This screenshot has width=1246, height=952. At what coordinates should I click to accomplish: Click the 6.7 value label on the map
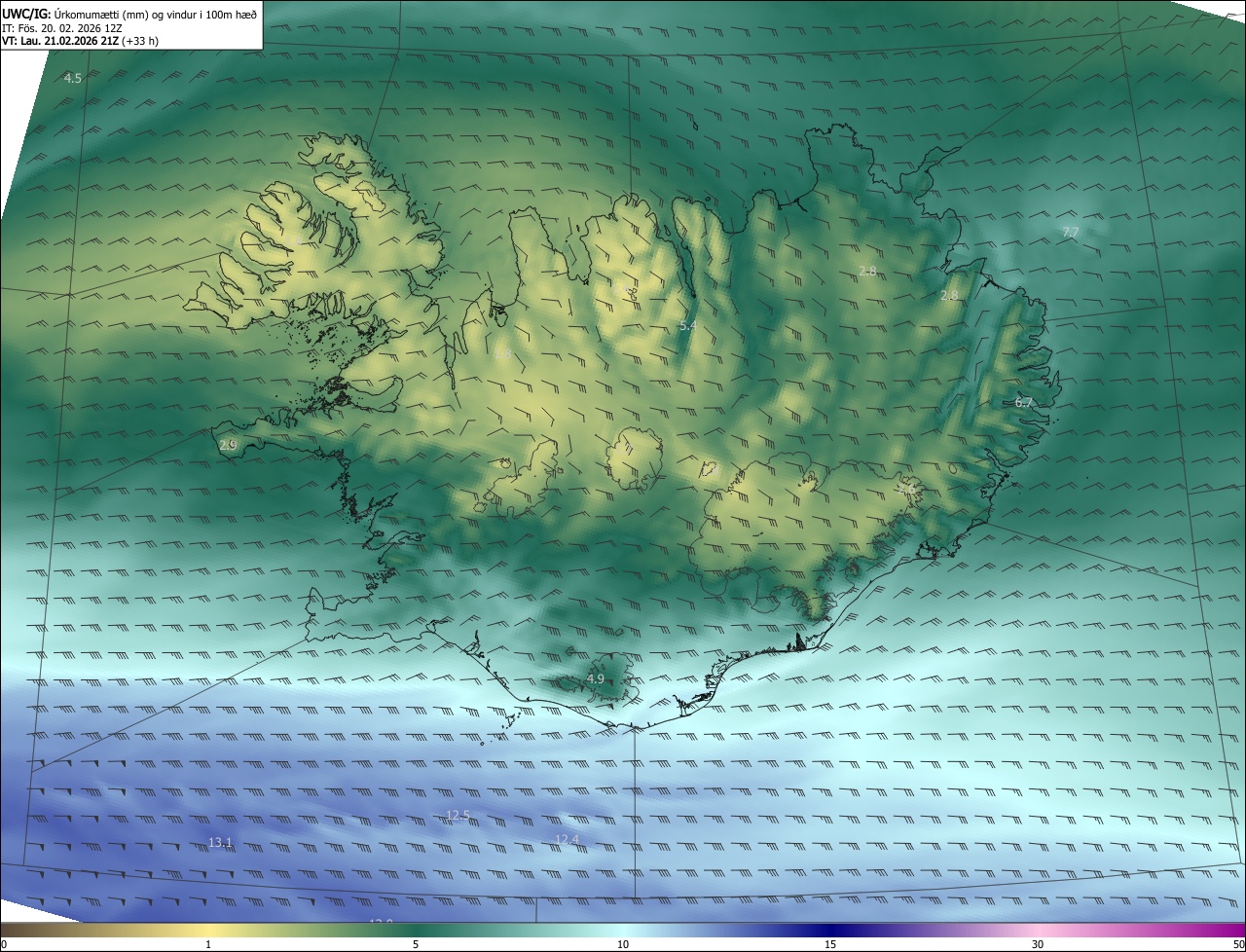coord(1023,402)
